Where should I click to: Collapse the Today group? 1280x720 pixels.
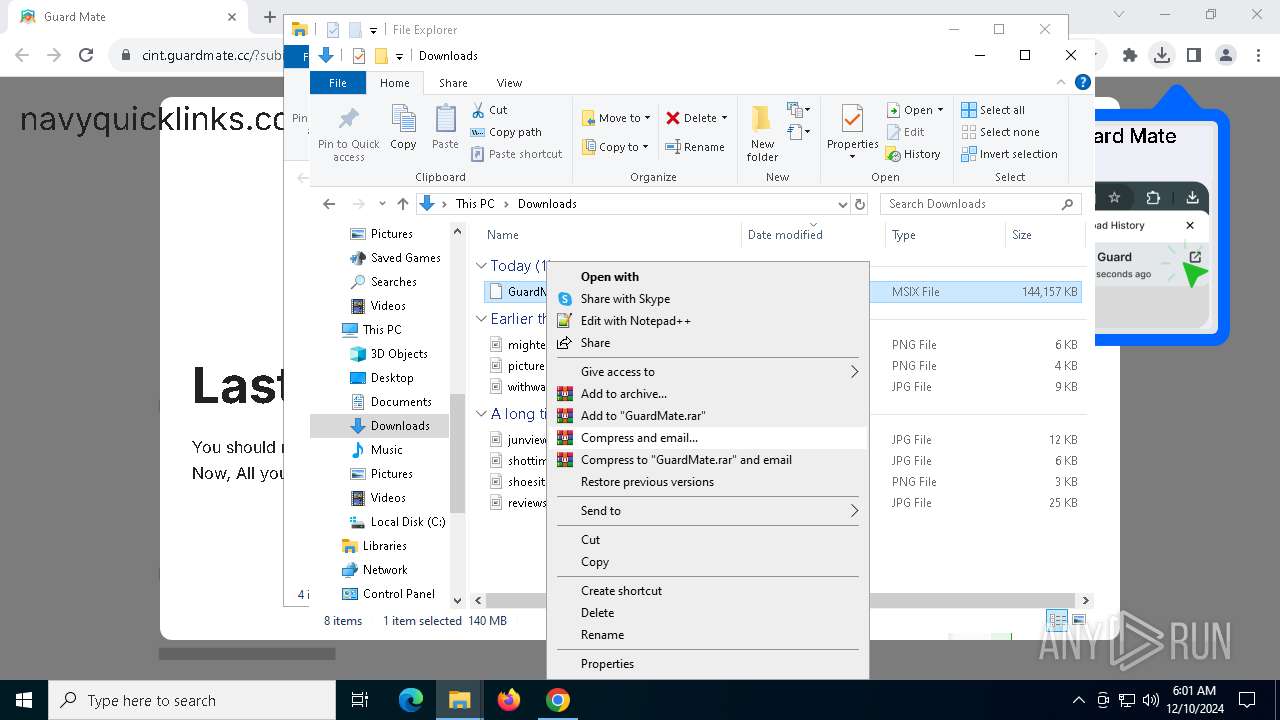(481, 266)
